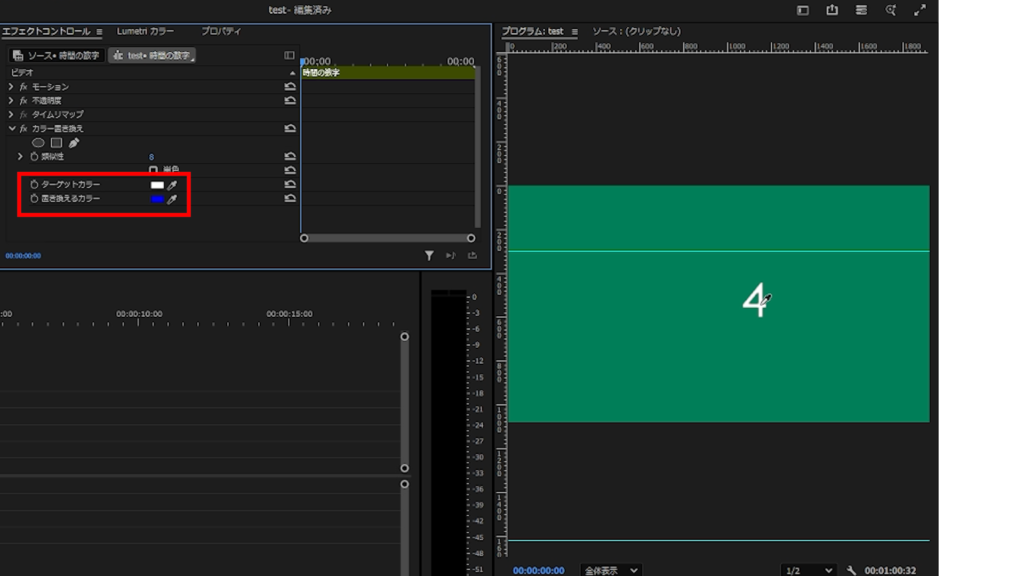Screen dimensions: 1024x576
Task: Switch to the ソース: (クリップなし) tab
Action: 636,31
